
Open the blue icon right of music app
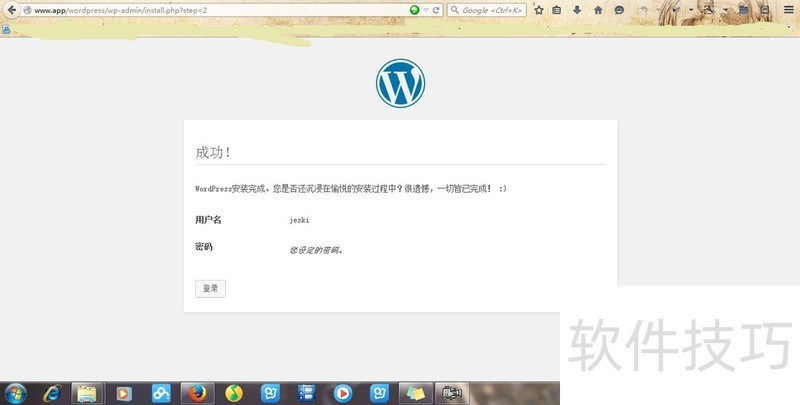point(270,393)
